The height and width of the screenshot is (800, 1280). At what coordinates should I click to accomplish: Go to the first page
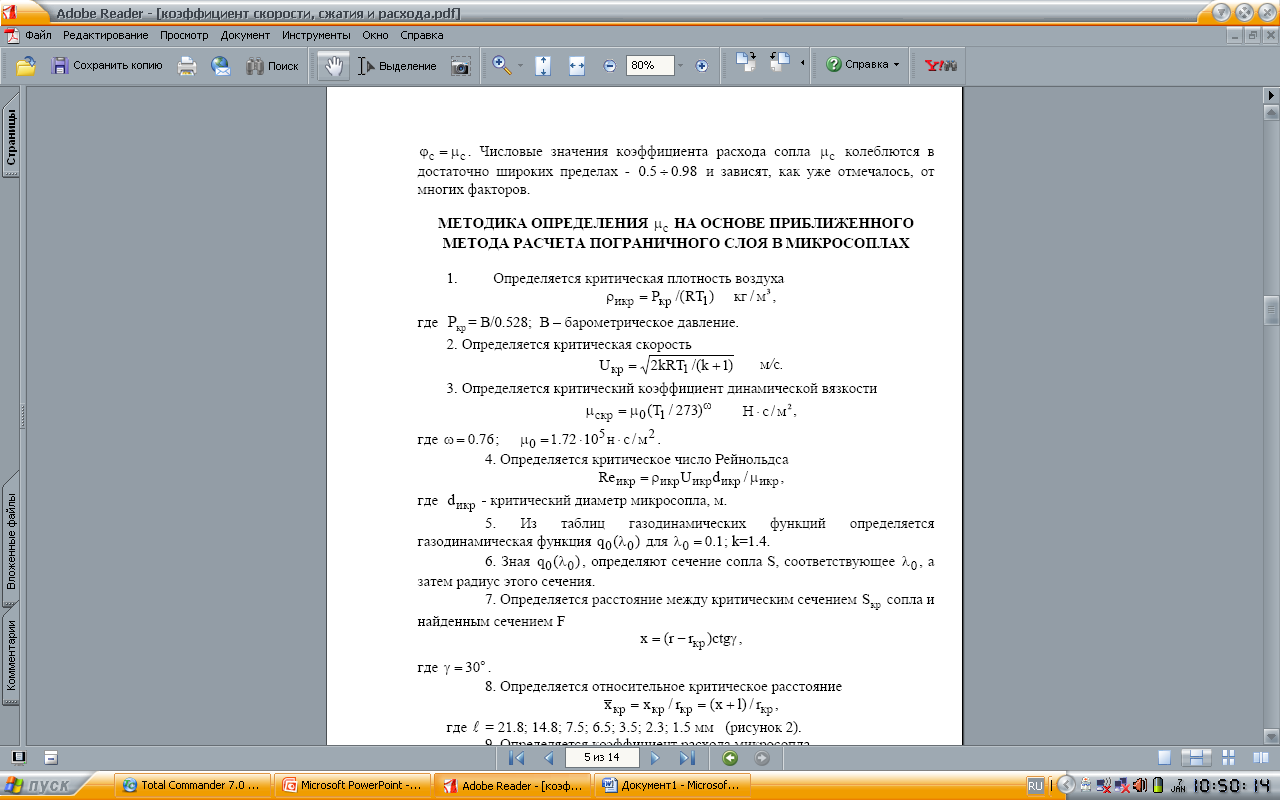(516, 759)
